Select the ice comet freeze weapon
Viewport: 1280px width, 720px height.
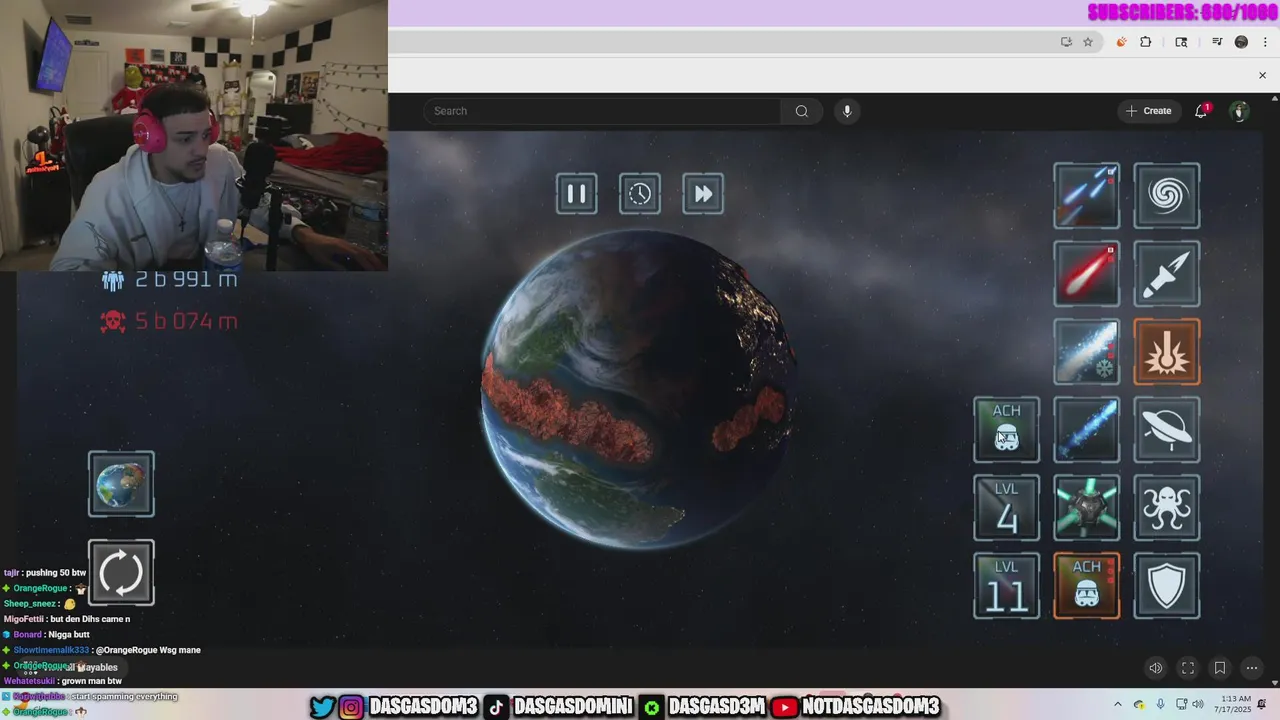pos(1087,352)
